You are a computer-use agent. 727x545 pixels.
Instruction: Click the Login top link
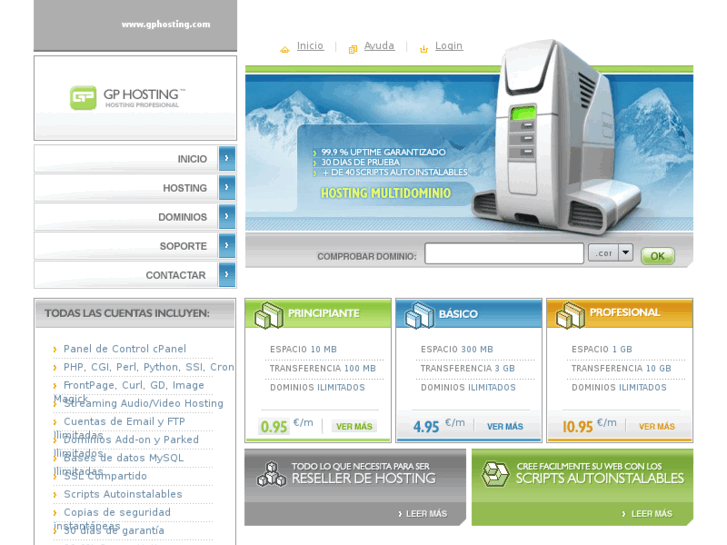pos(449,45)
